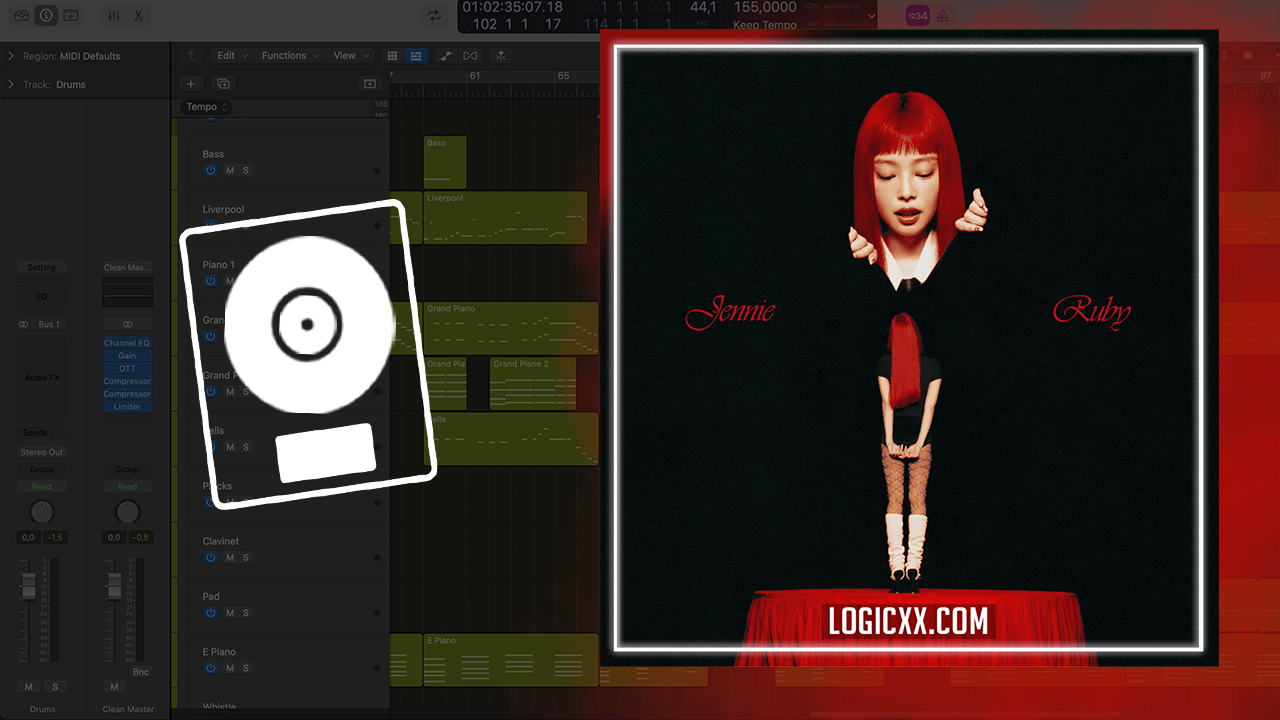Viewport: 1280px width, 720px height.
Task: Click the 155,0000 tempo value
Action: (x=765, y=7)
